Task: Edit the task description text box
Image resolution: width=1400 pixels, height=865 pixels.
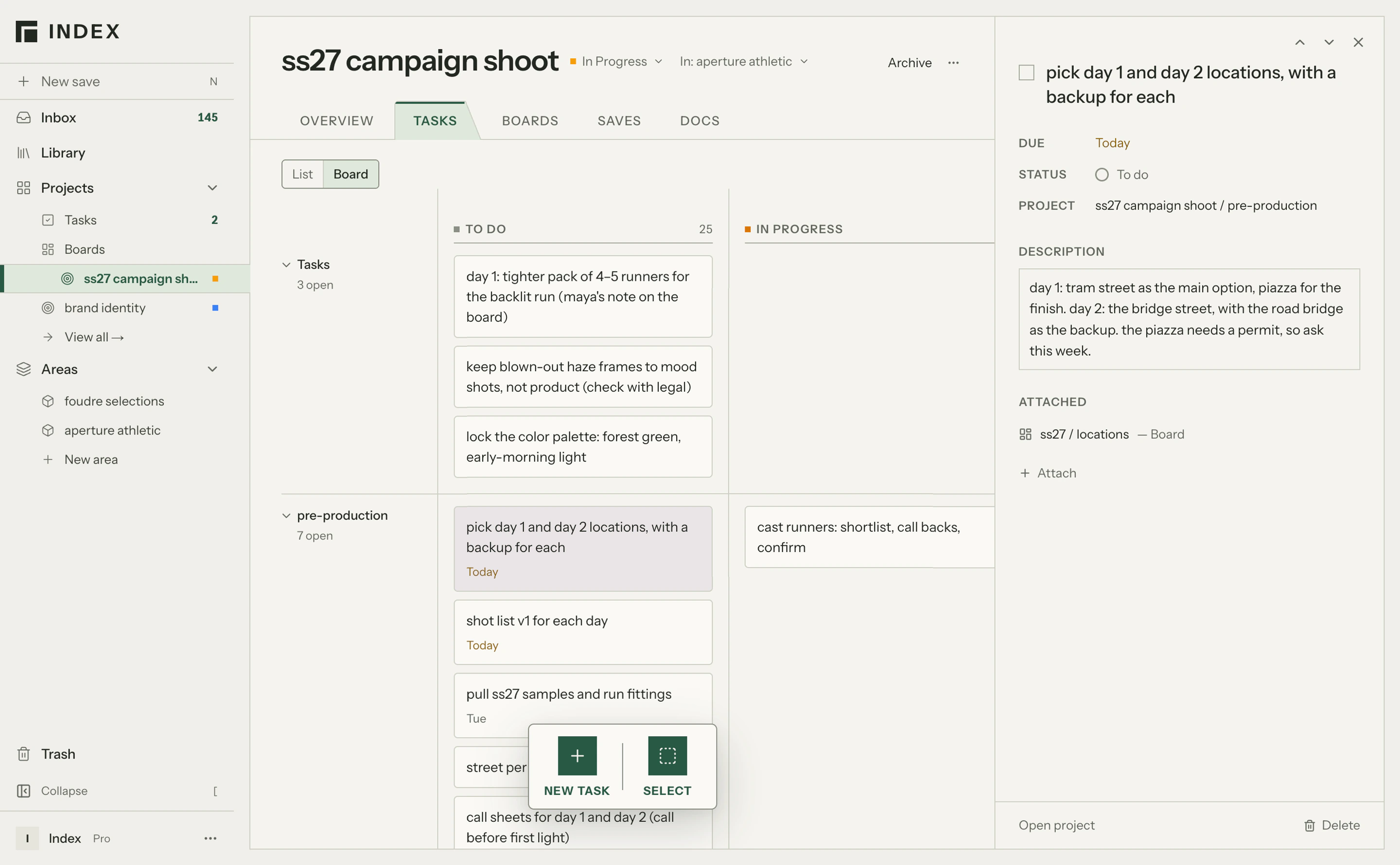Action: (1189, 319)
